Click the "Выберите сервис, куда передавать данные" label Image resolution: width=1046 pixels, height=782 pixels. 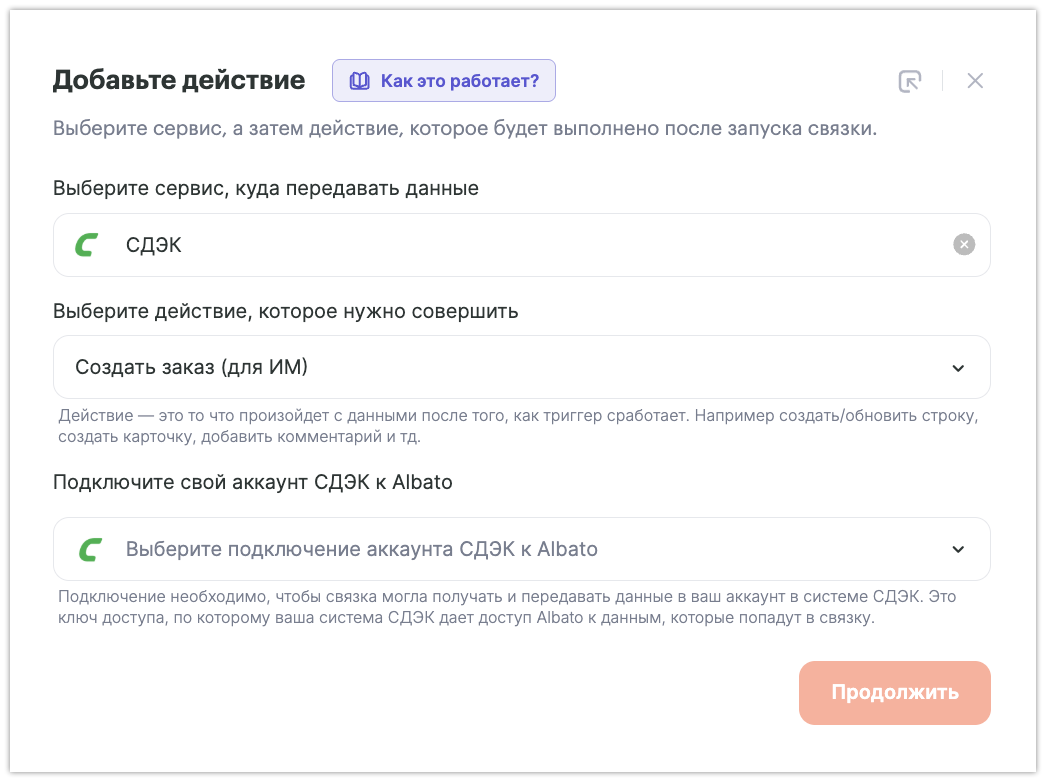[266, 188]
